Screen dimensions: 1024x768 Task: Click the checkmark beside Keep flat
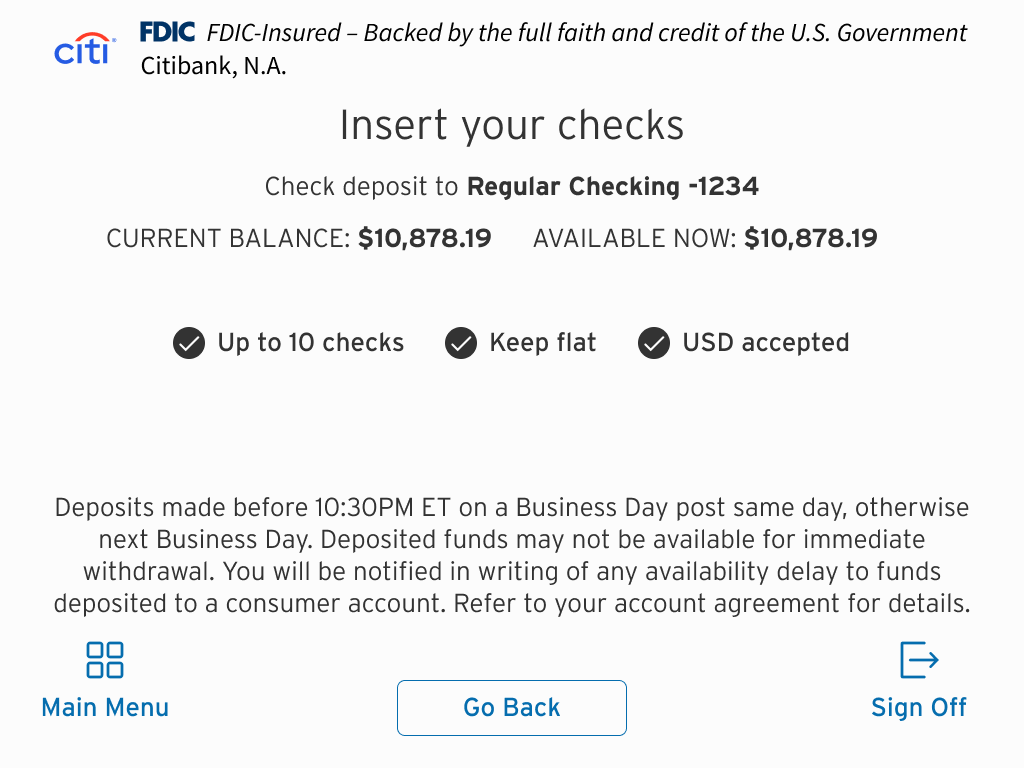point(460,343)
